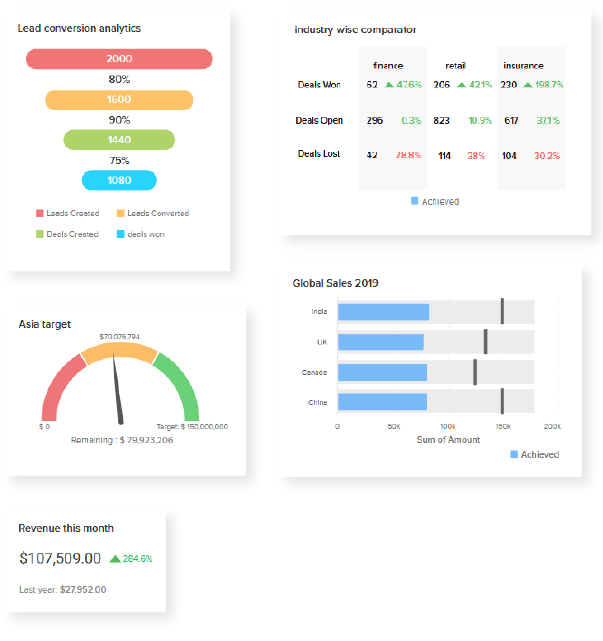
Task: Toggle the Deals Created legend item
Action: tap(68, 233)
